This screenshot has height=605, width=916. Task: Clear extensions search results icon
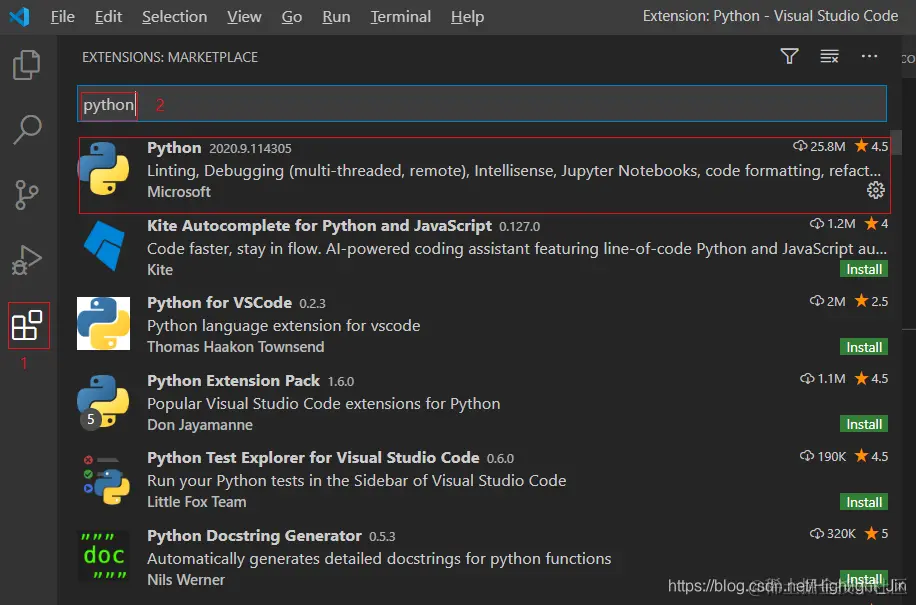click(829, 56)
